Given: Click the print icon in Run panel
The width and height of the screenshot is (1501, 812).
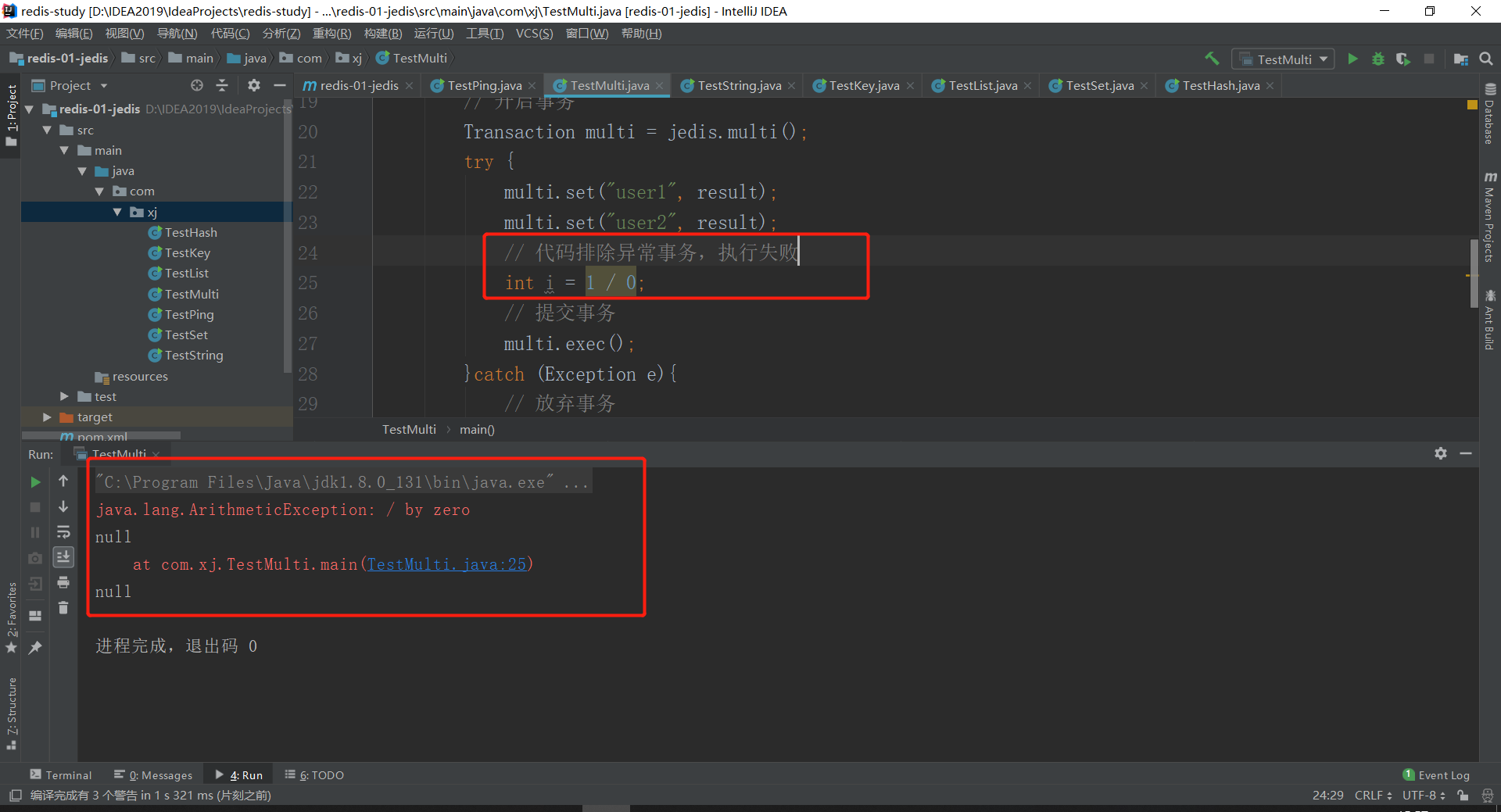Looking at the screenshot, I should point(63,582).
